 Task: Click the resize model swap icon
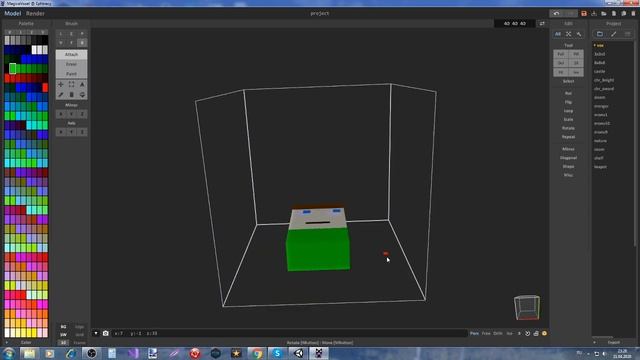tap(542, 24)
